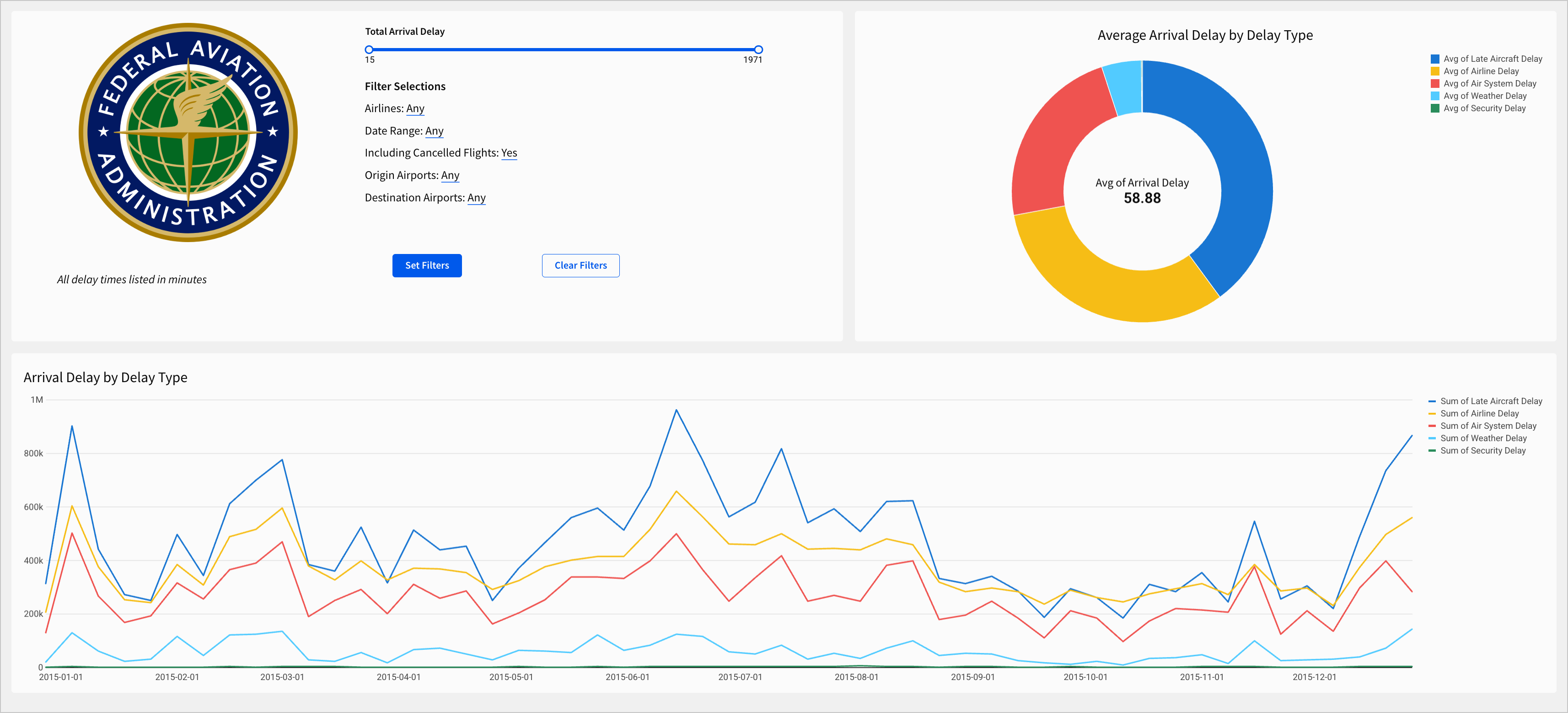Open Origin Airports 'Any' filter link
The width and height of the screenshot is (1568, 713).
450,175
